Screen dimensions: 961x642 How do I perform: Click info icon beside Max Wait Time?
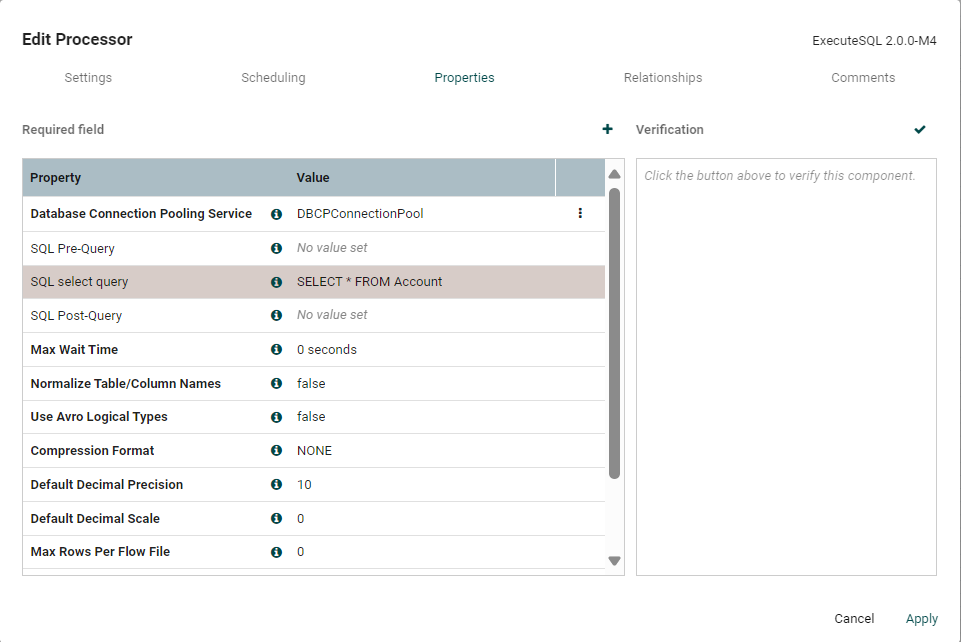277,350
